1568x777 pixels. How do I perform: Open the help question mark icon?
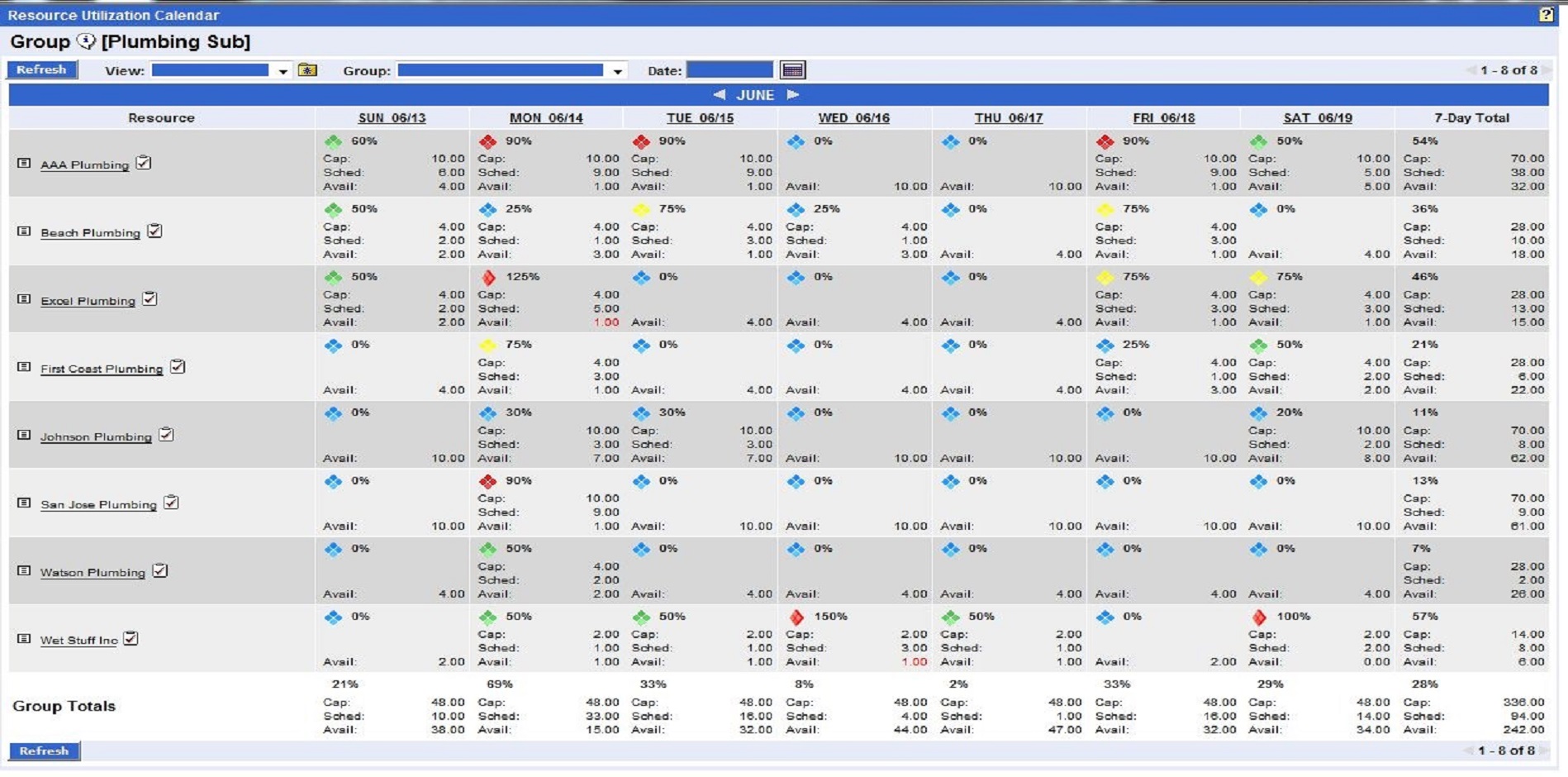tap(1546, 14)
